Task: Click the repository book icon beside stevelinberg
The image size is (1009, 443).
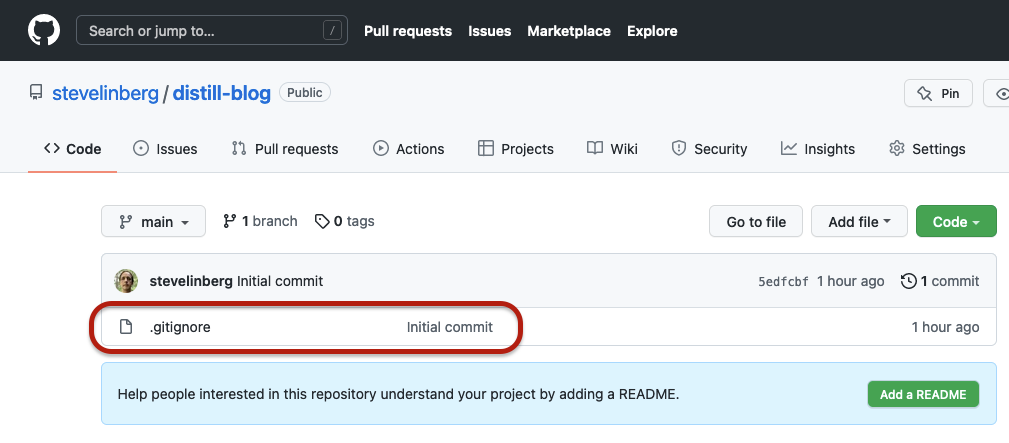Action: (35, 93)
